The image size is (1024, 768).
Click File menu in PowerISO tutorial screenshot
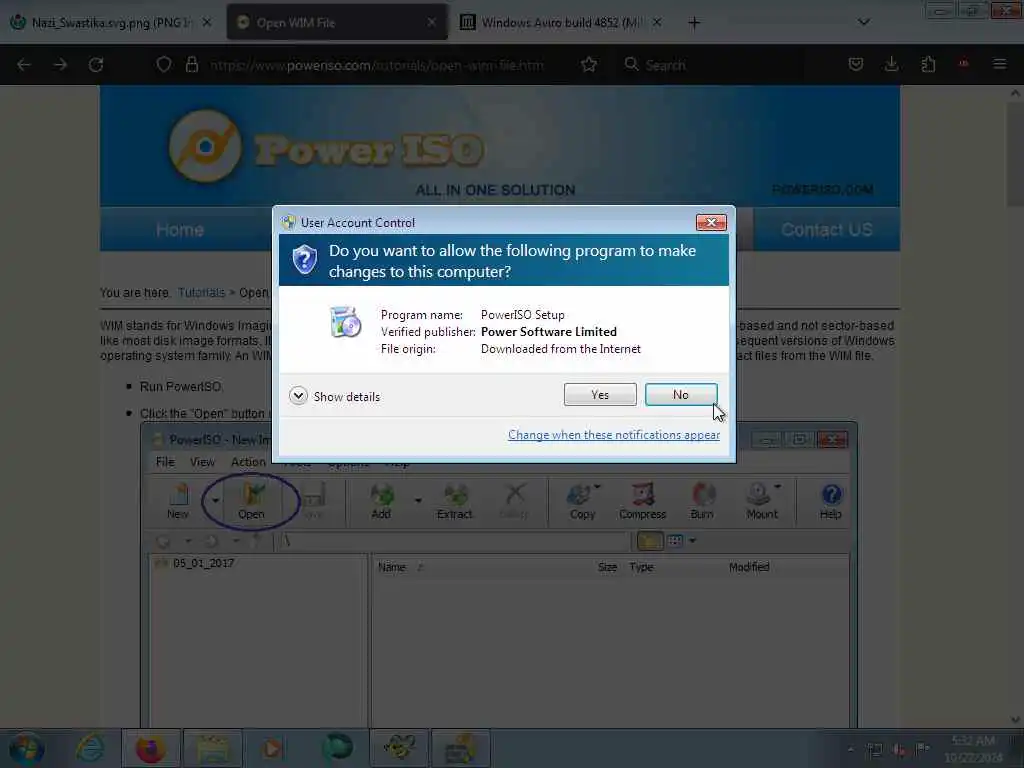(x=165, y=462)
